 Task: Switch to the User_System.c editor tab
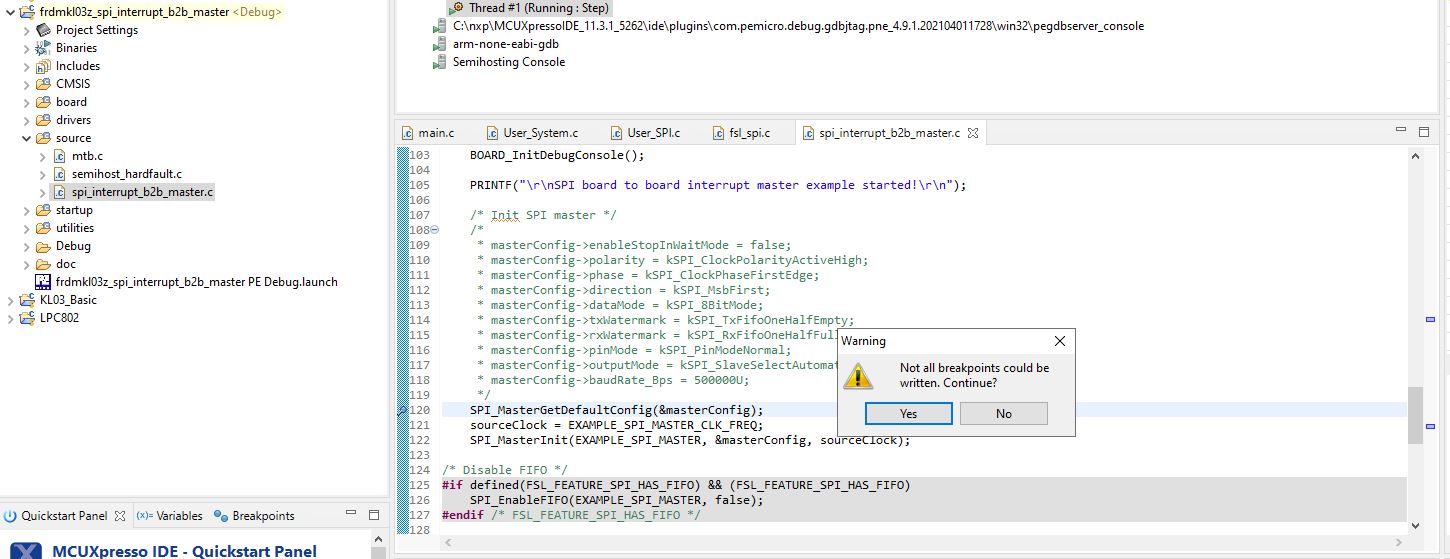pyautogui.click(x=532, y=132)
